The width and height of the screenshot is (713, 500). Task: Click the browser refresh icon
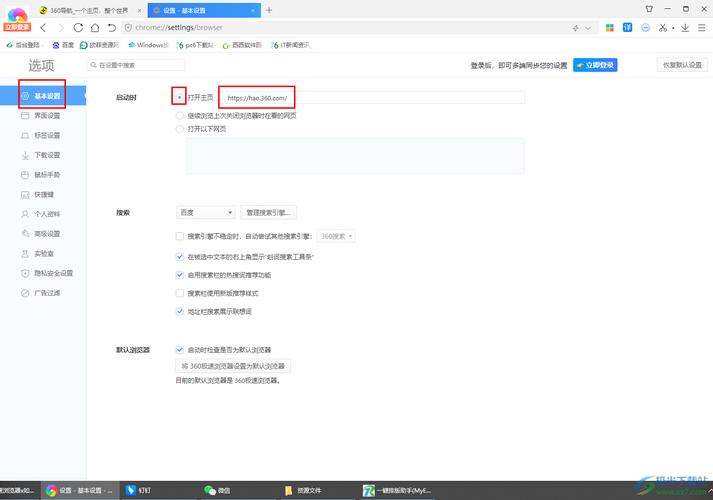coord(78,27)
